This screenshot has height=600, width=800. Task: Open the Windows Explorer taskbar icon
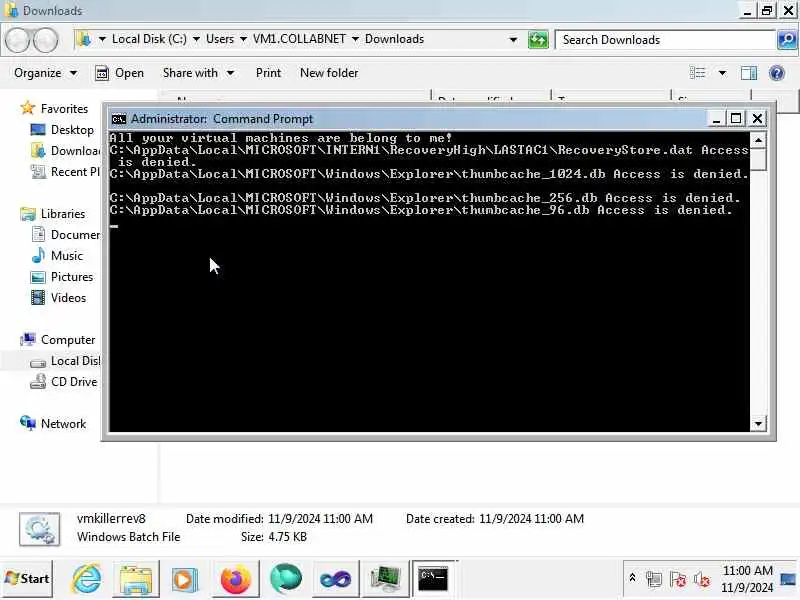[x=135, y=579]
